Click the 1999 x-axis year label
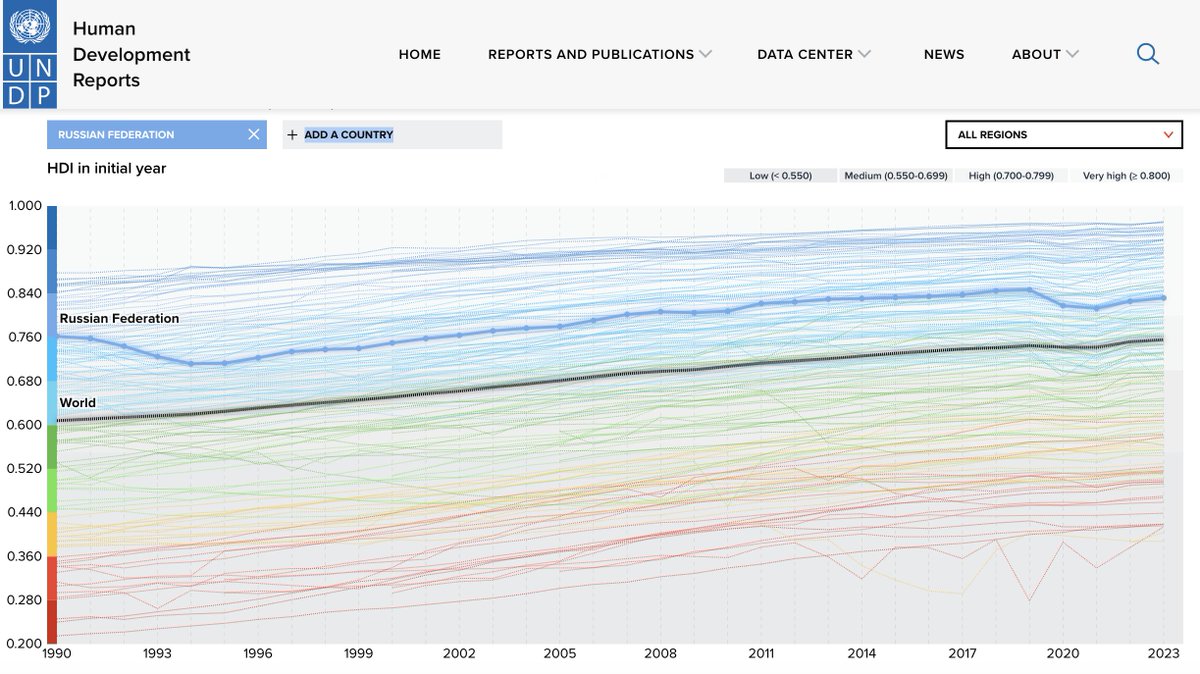 point(358,654)
